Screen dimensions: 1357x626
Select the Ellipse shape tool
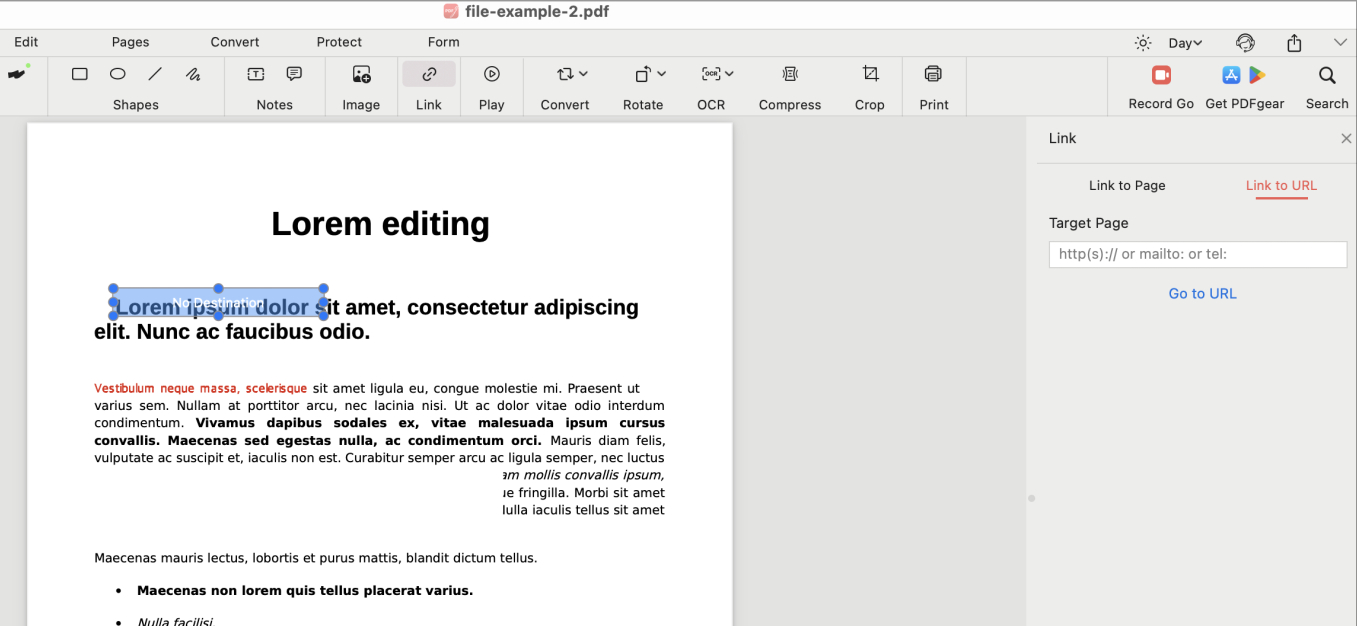click(x=117, y=73)
